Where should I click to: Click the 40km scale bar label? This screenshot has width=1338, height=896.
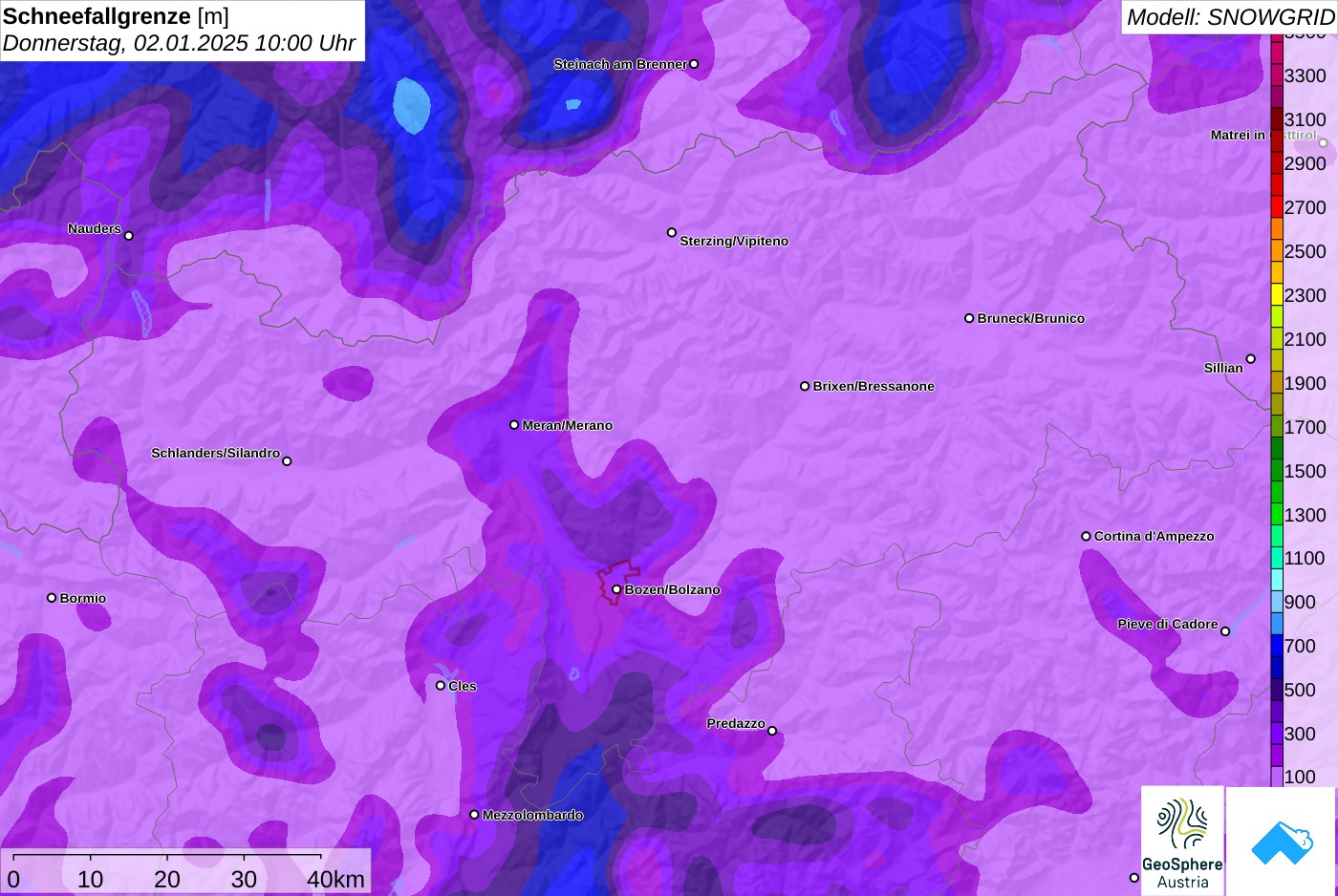point(336,879)
